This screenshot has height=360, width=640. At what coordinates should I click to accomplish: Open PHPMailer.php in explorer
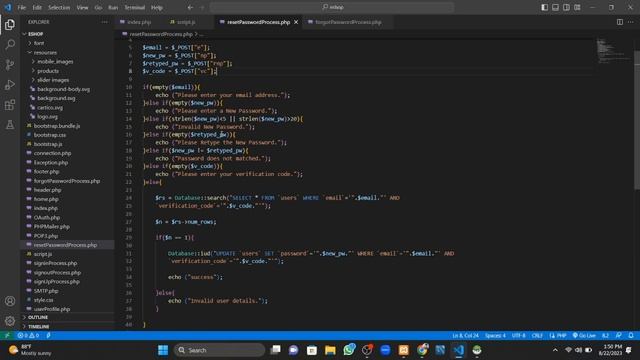[51, 227]
